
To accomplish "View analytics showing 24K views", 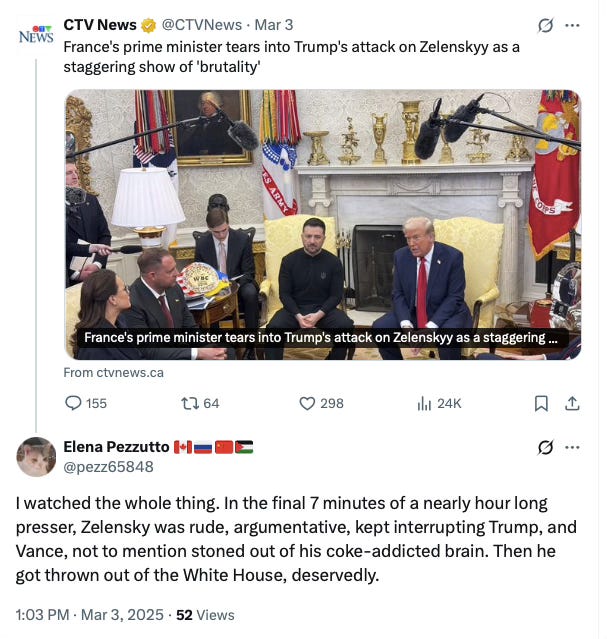I will [x=424, y=403].
